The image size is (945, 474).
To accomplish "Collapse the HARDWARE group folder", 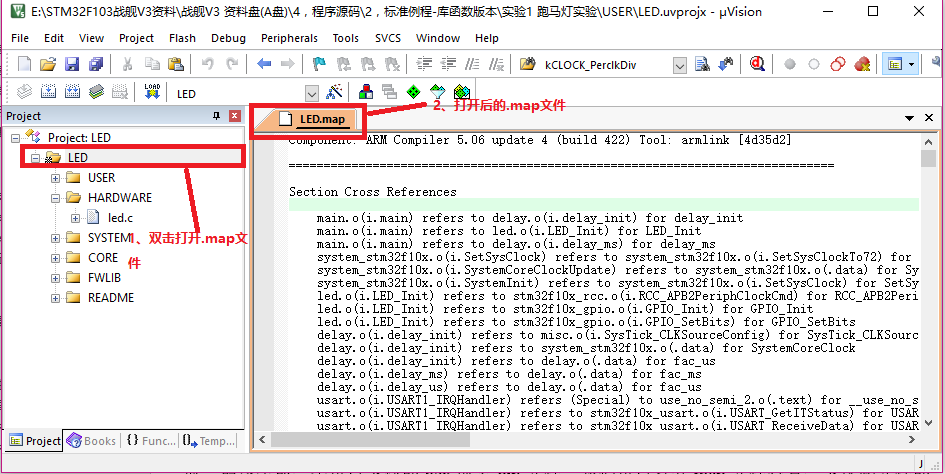I will [x=55, y=198].
